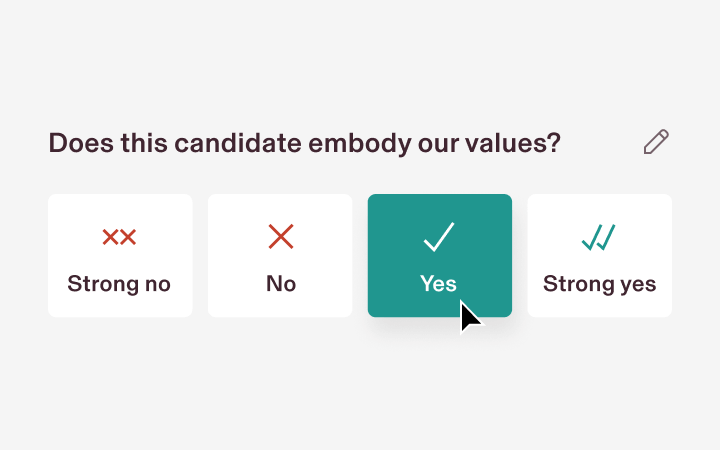Image resolution: width=720 pixels, height=450 pixels.
Task: Click the "Yes" text label
Action: click(439, 284)
